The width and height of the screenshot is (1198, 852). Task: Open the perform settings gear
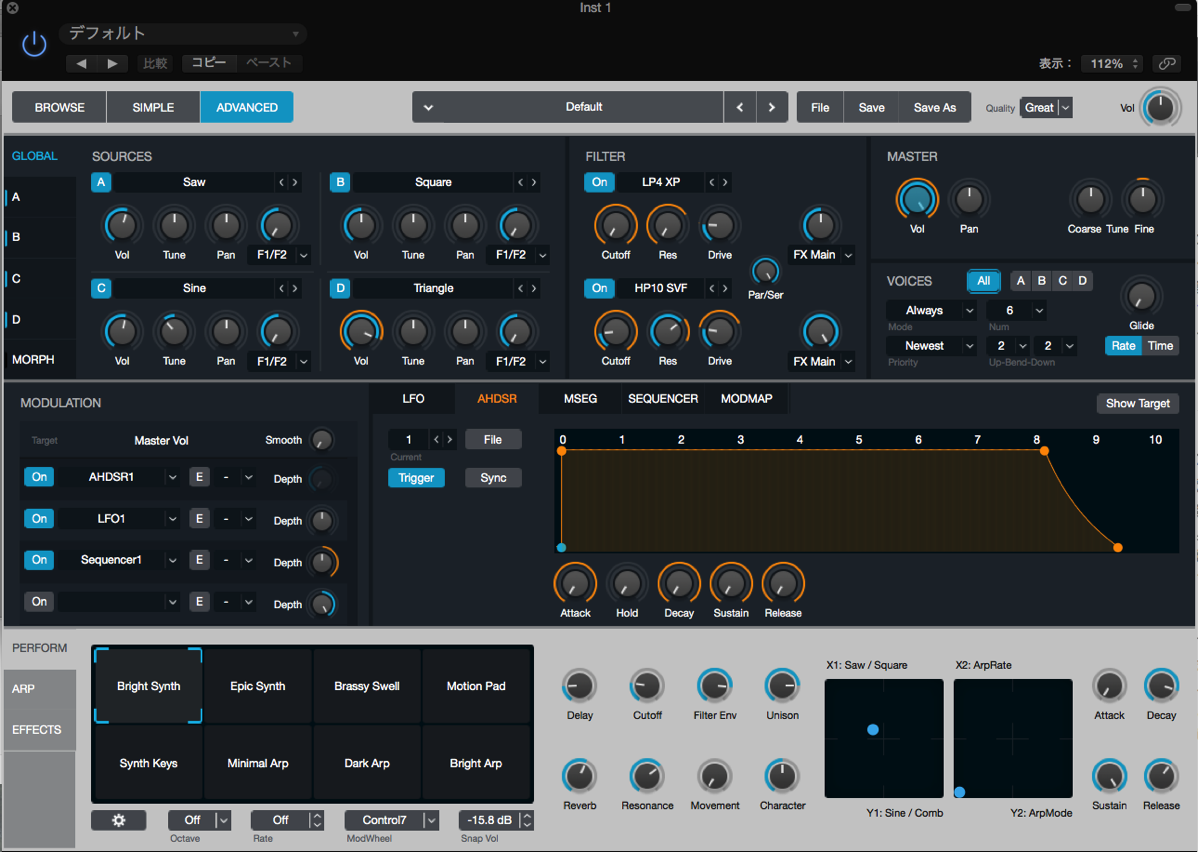click(x=118, y=820)
